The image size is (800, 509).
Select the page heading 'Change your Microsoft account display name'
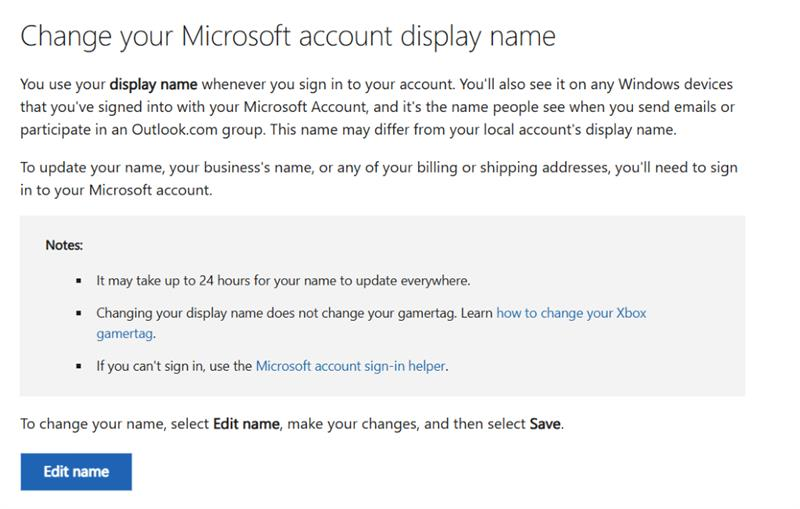pos(288,37)
